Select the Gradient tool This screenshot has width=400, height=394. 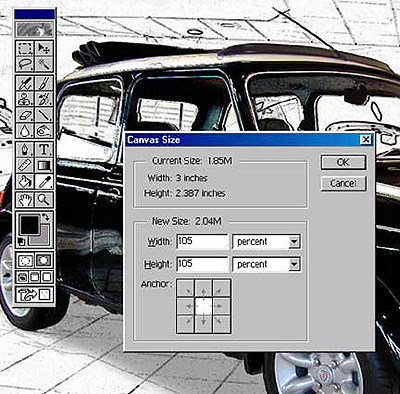pos(44,165)
